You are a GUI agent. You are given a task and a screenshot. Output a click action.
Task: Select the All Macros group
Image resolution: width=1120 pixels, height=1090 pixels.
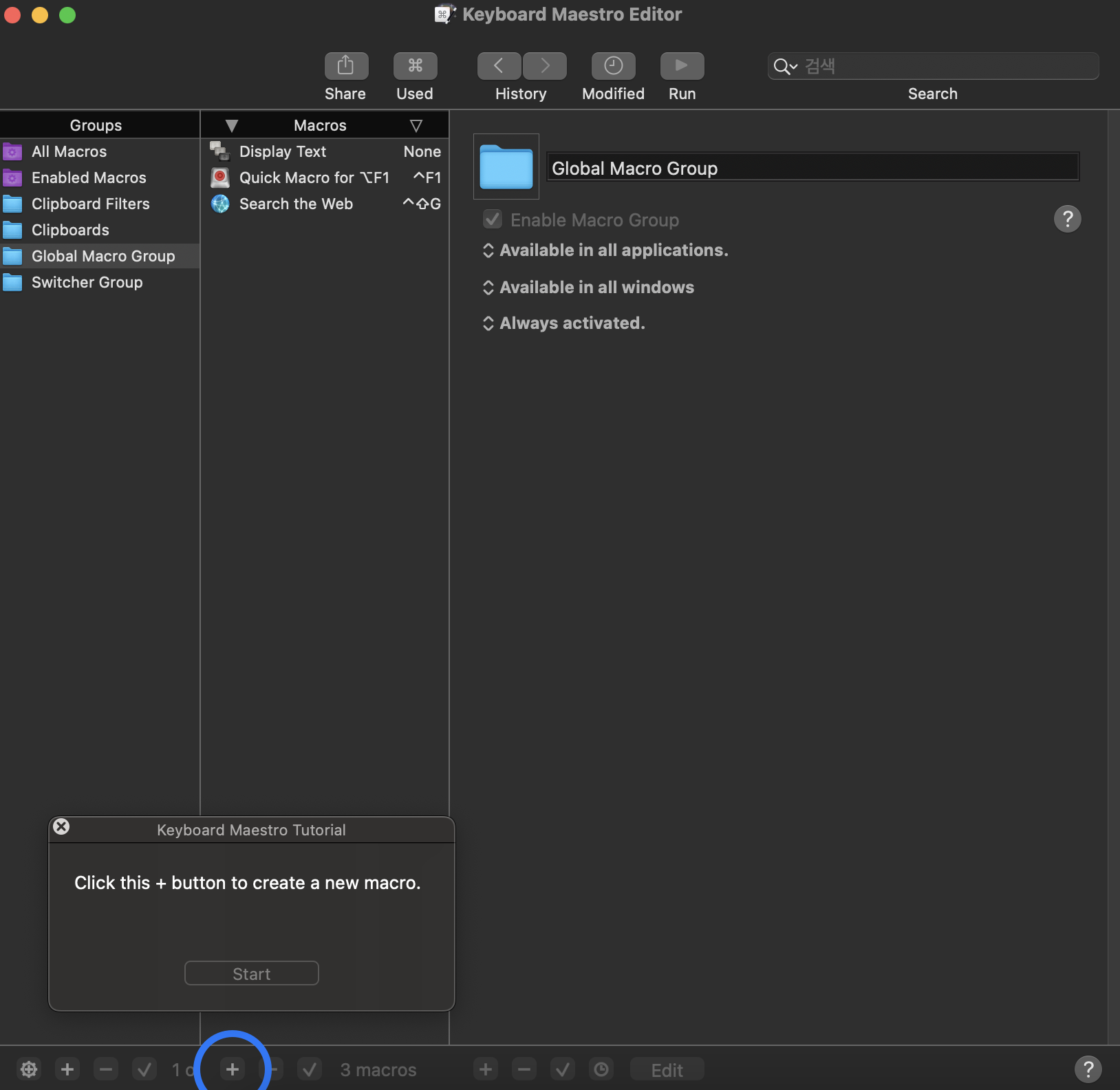tap(100, 151)
